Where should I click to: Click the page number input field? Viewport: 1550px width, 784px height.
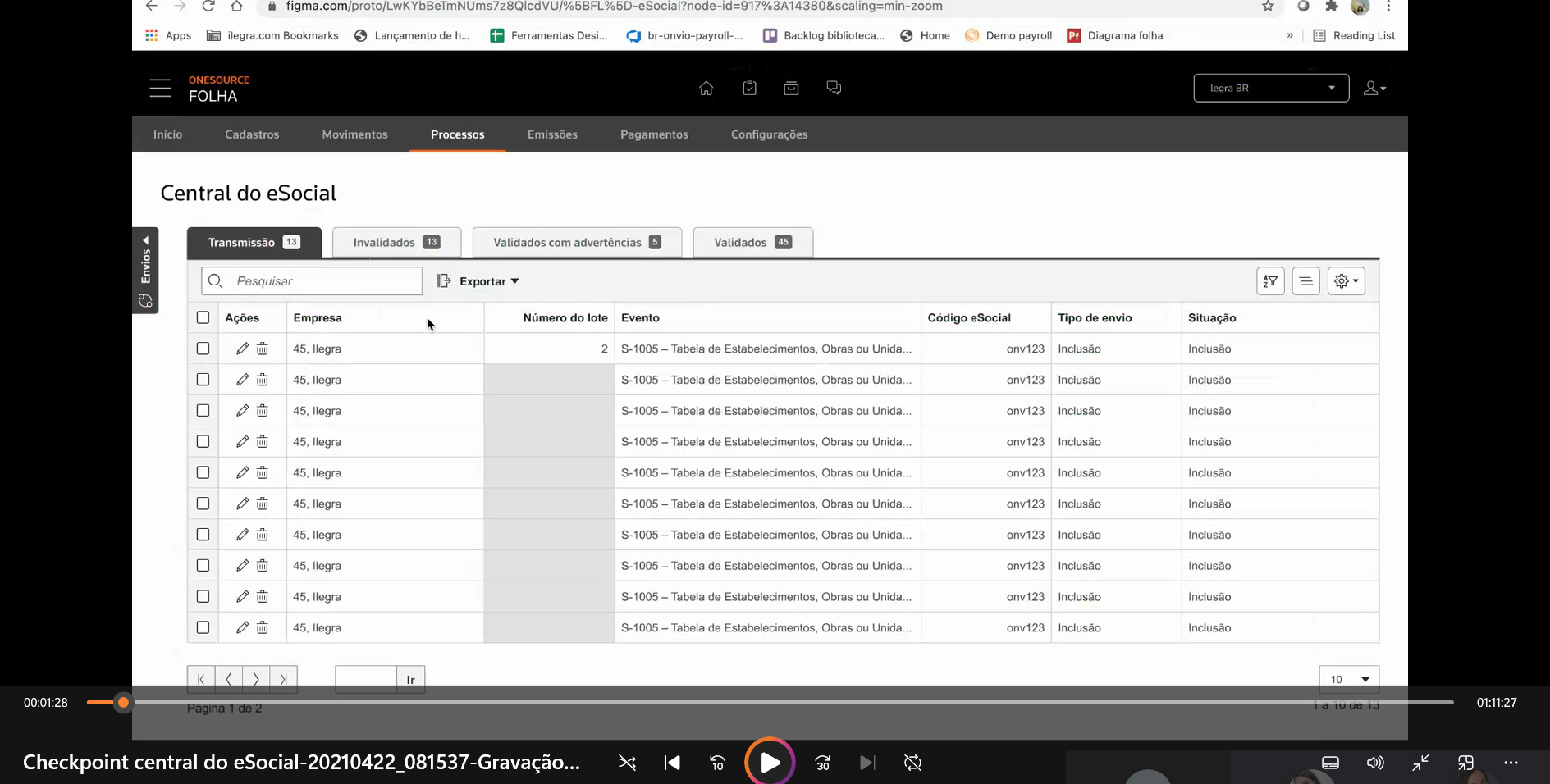tap(366, 679)
